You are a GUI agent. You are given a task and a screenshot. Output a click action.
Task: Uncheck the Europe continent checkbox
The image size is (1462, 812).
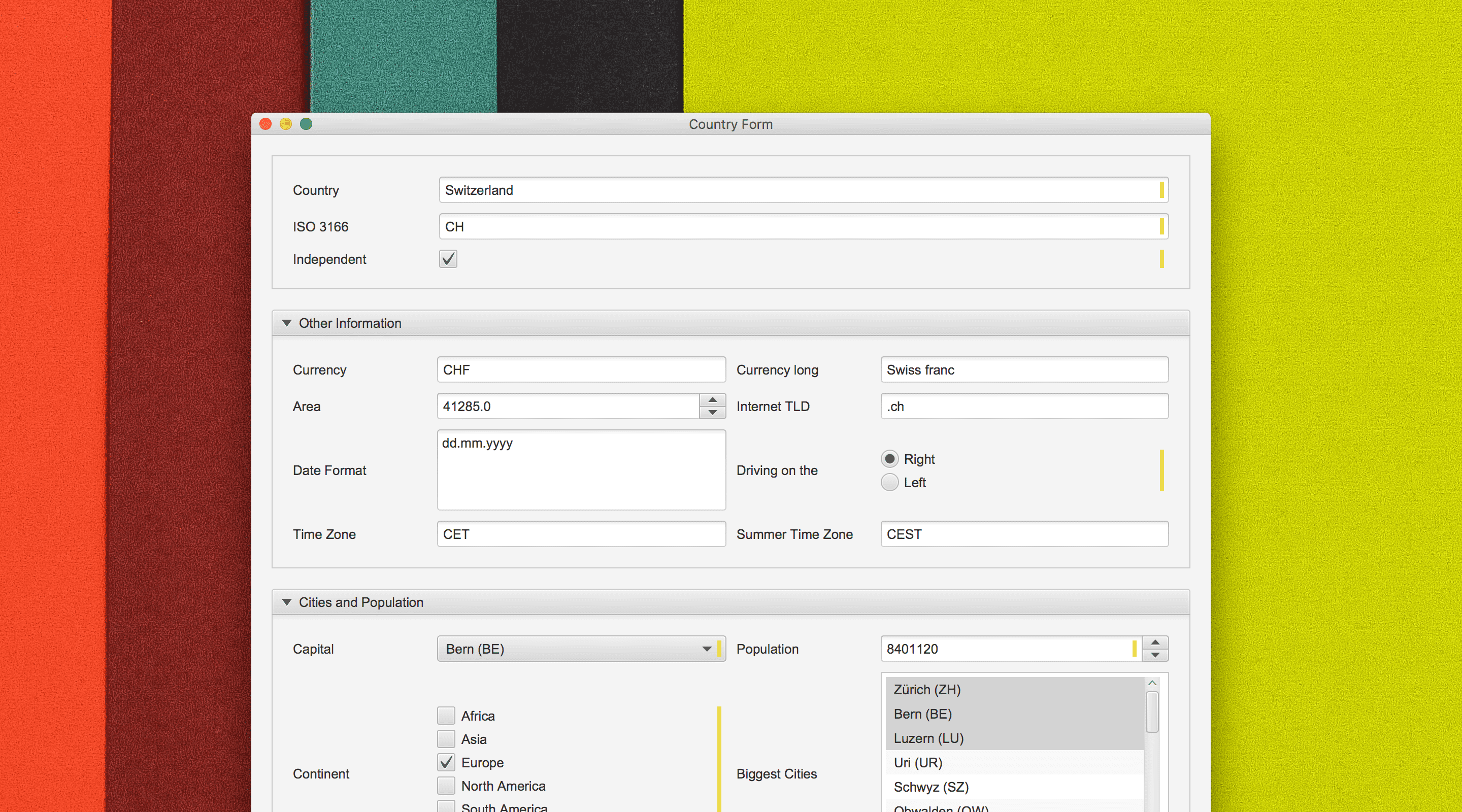click(446, 762)
